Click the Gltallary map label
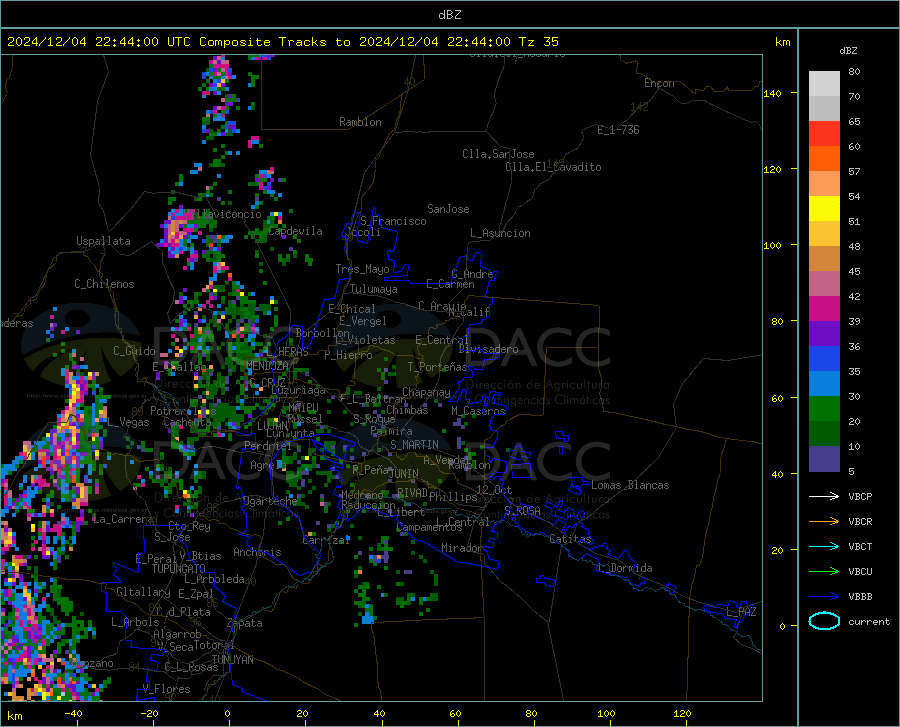The width and height of the screenshot is (900, 727). [143, 592]
